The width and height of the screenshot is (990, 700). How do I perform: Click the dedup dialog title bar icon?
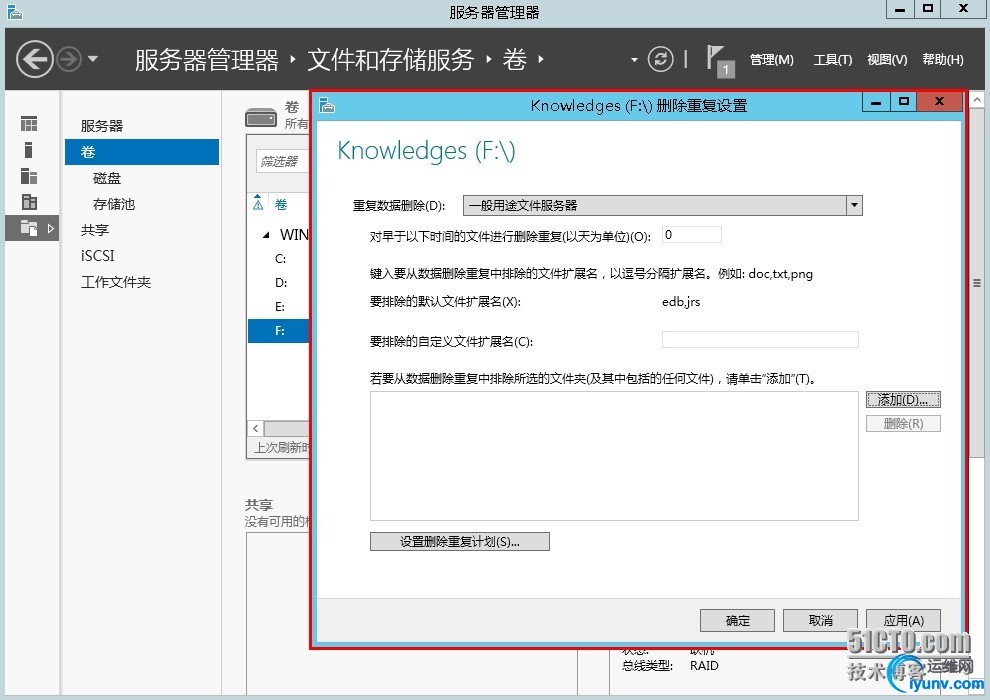pyautogui.click(x=326, y=104)
